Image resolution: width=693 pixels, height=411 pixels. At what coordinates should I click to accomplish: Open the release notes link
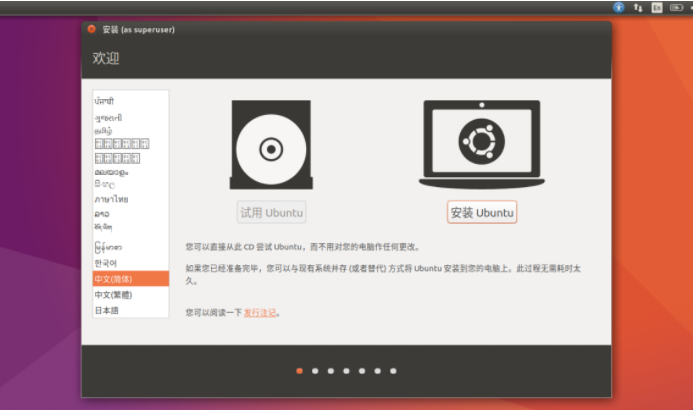(260, 313)
